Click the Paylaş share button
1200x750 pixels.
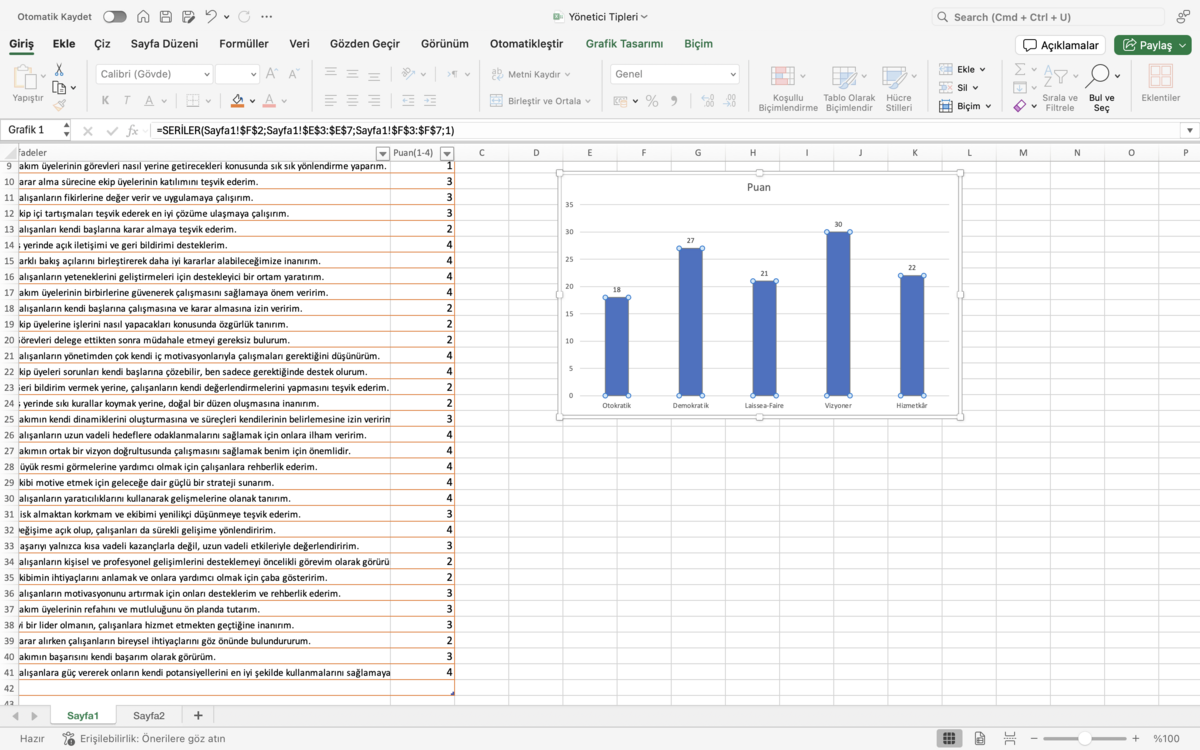pos(1152,45)
